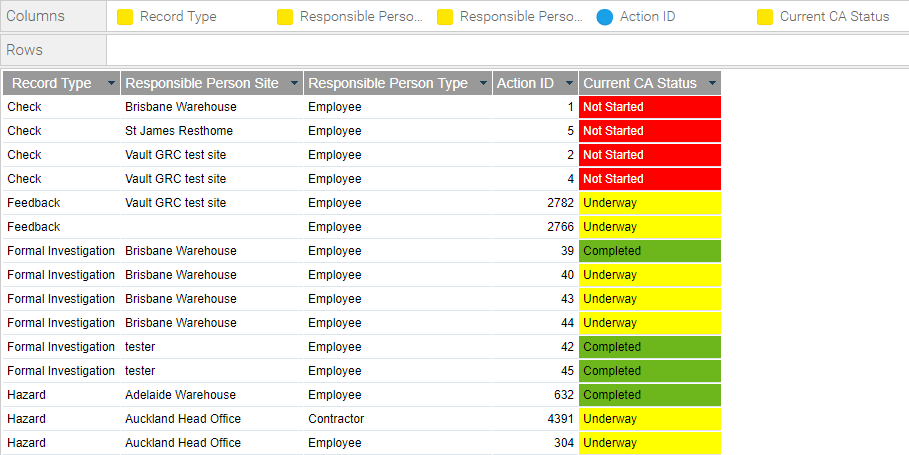Image resolution: width=909 pixels, height=455 pixels.
Task: Click yellow Underway cell for Action 2782
Action: point(650,203)
